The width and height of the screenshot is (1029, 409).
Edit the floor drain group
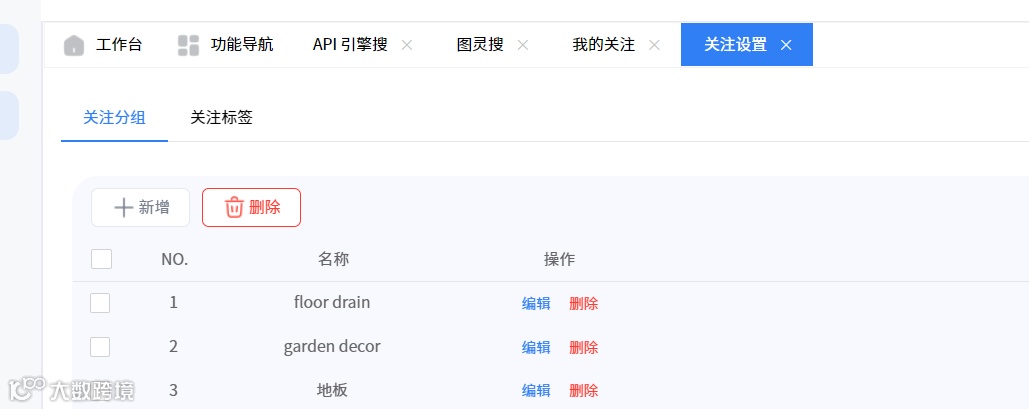[536, 303]
